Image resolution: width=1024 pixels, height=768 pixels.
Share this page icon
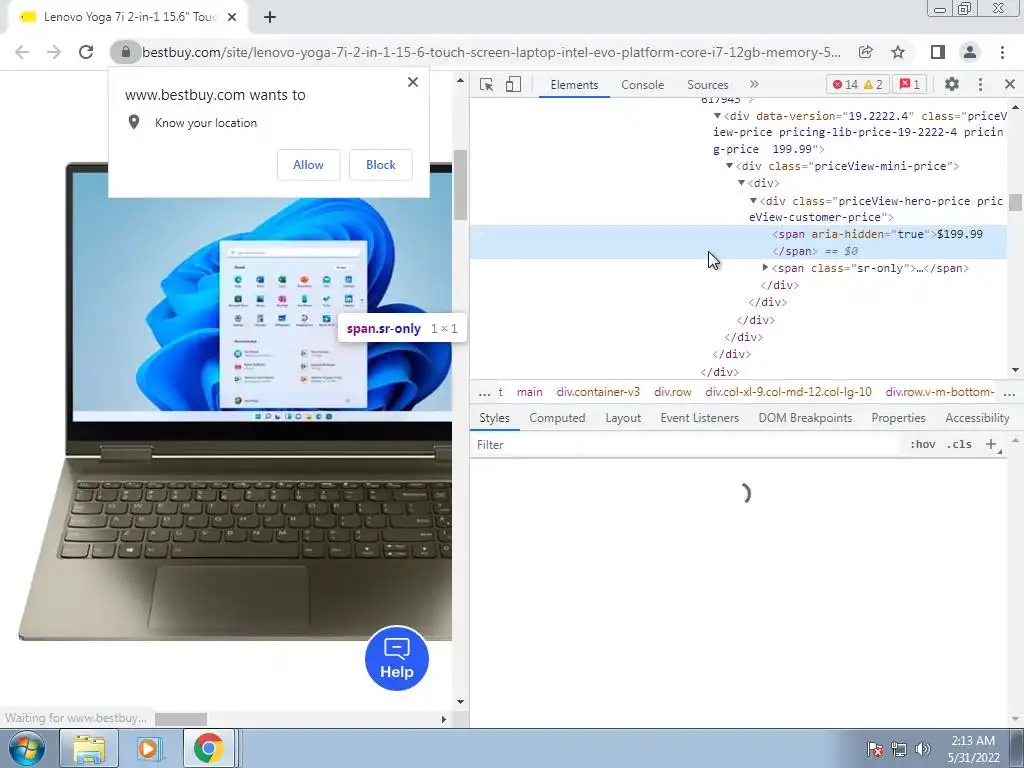pyautogui.click(x=865, y=52)
